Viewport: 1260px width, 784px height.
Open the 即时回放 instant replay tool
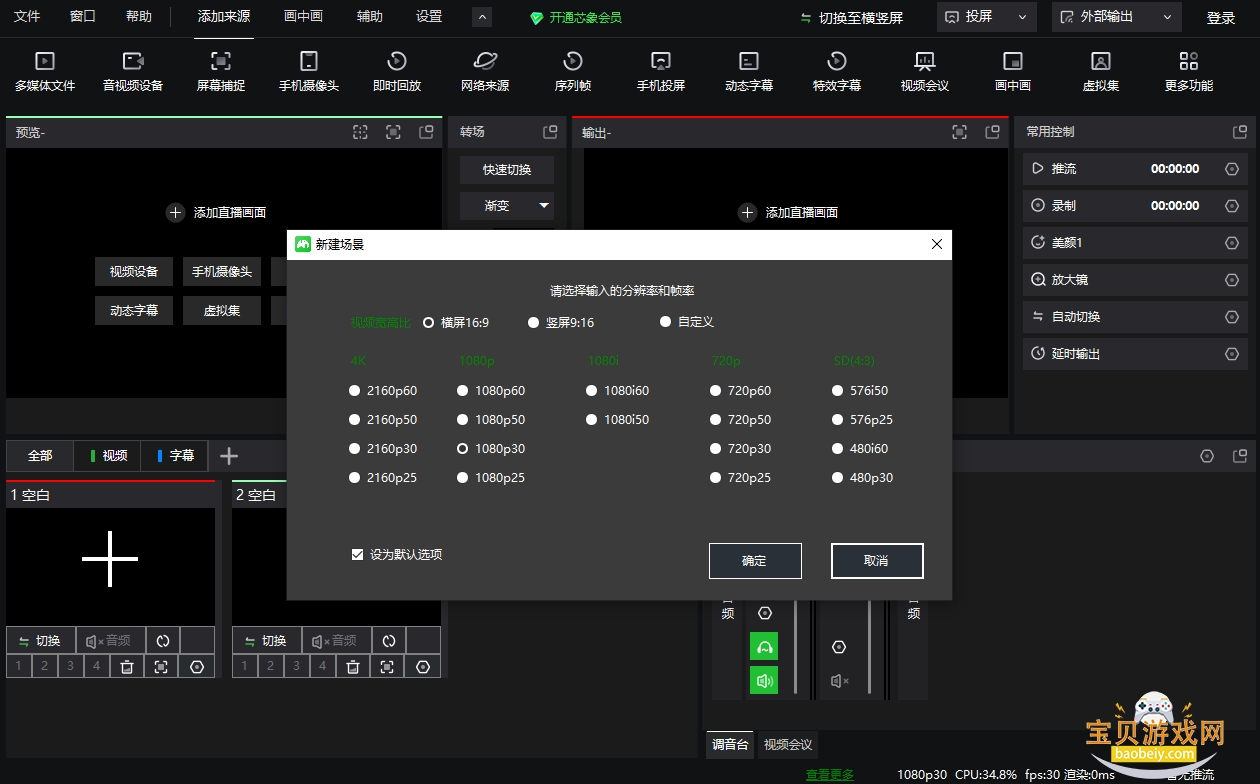[397, 72]
